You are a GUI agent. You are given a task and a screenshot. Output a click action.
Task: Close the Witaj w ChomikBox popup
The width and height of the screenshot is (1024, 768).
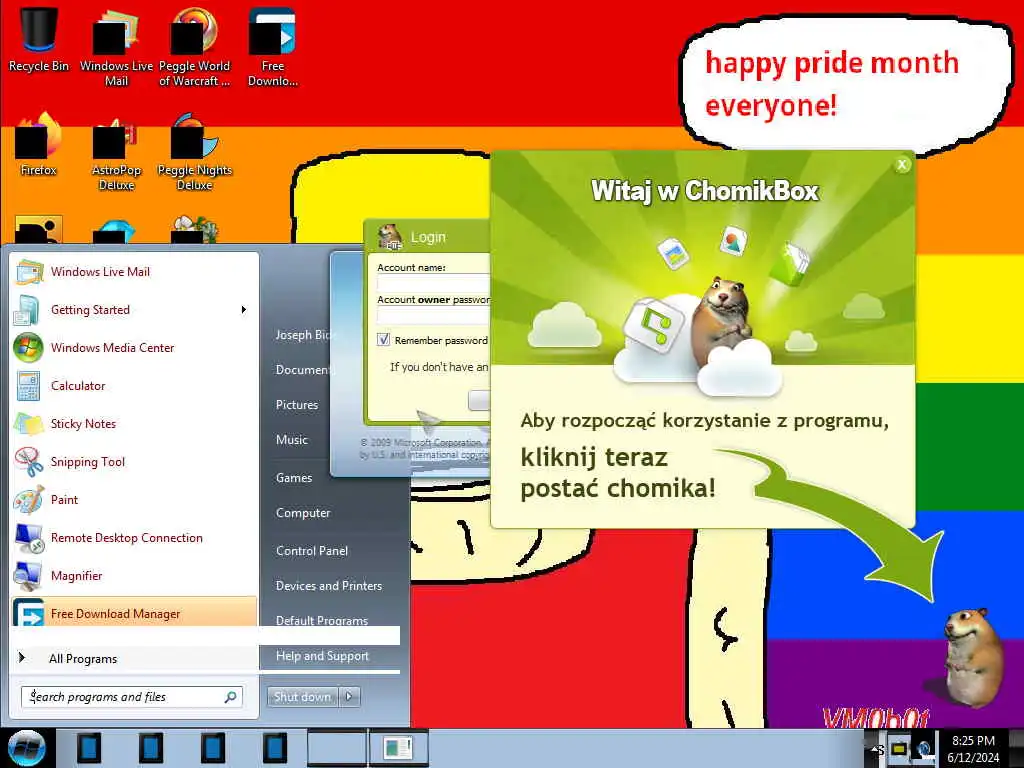pyautogui.click(x=902, y=165)
